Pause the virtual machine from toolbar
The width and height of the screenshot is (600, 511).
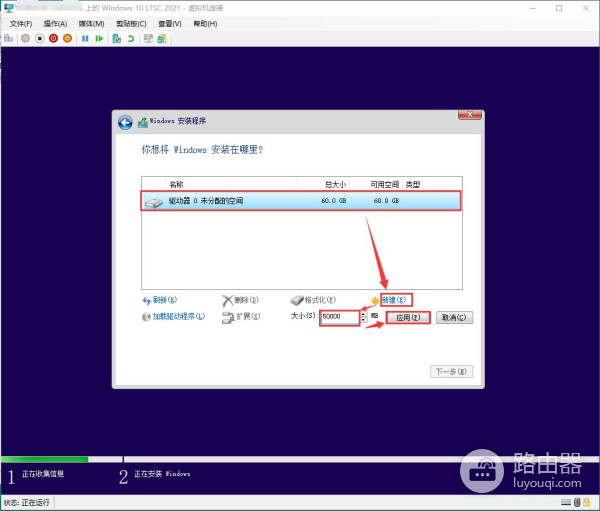pos(85,39)
